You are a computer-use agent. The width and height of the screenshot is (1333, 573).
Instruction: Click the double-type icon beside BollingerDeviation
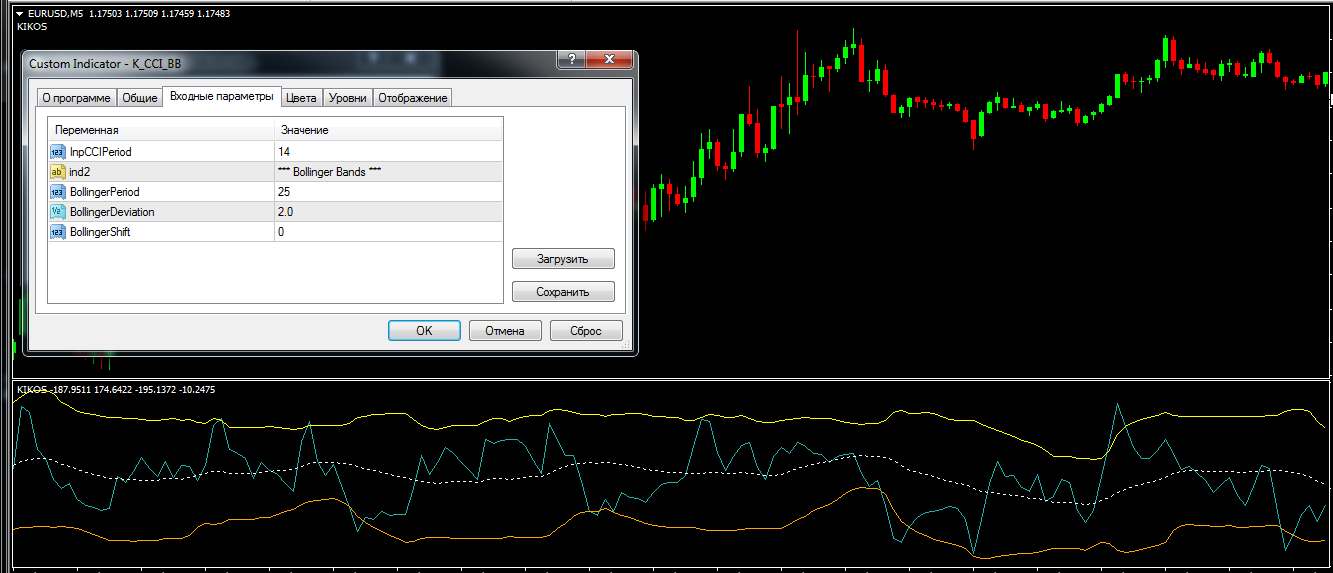tap(57, 212)
